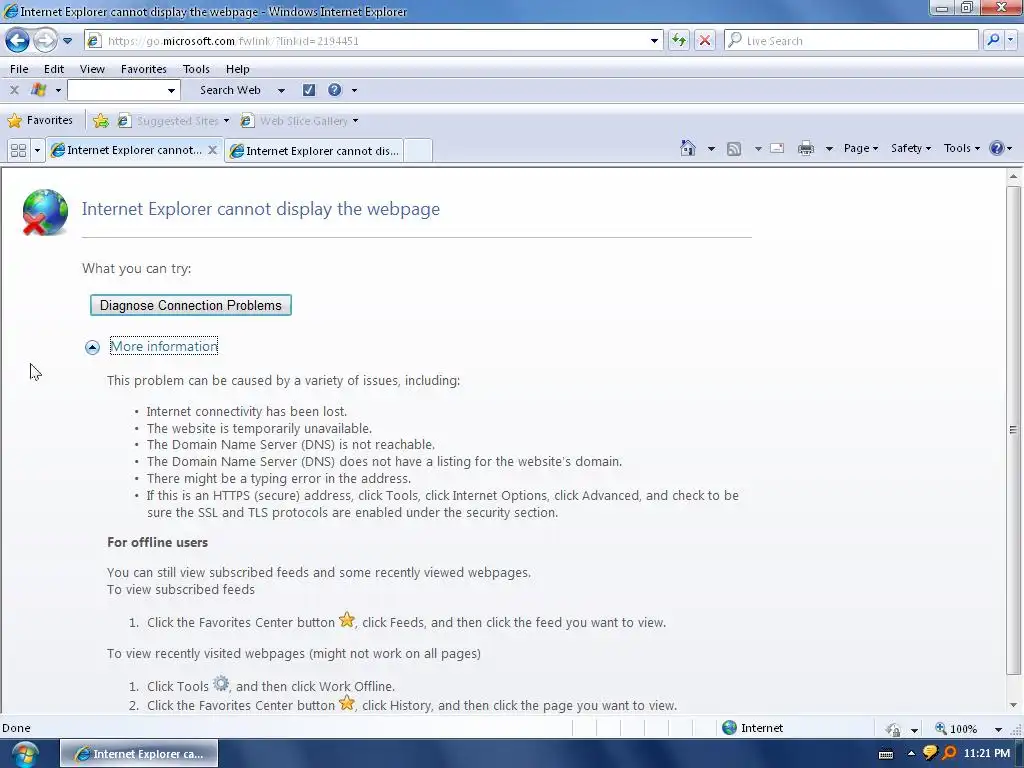
Task: Open the recent pages dropdown beside Forward
Action: [67, 40]
